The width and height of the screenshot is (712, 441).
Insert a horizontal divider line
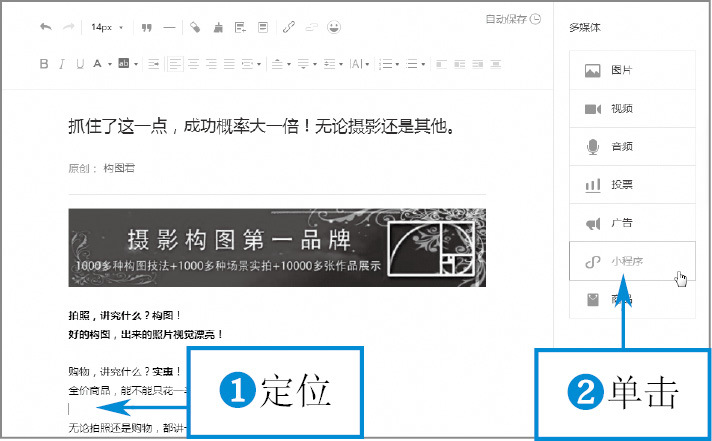(x=169, y=28)
